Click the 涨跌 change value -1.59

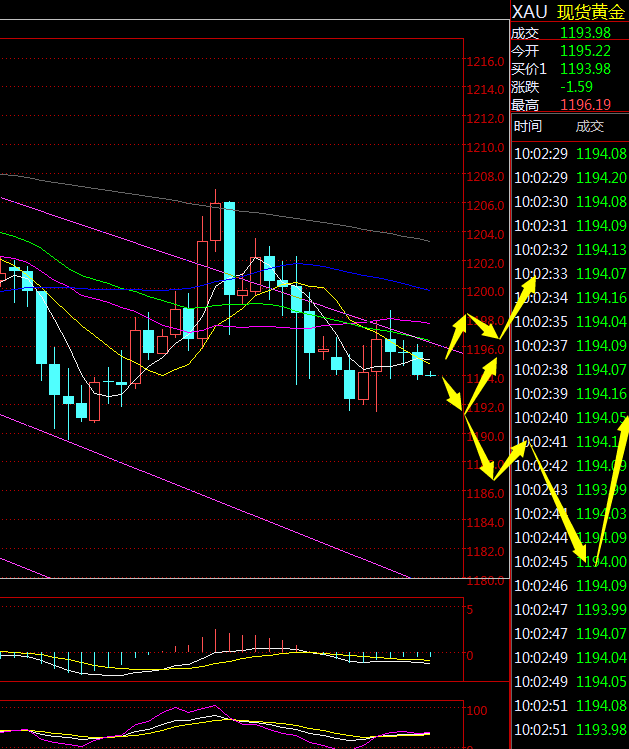[576, 87]
